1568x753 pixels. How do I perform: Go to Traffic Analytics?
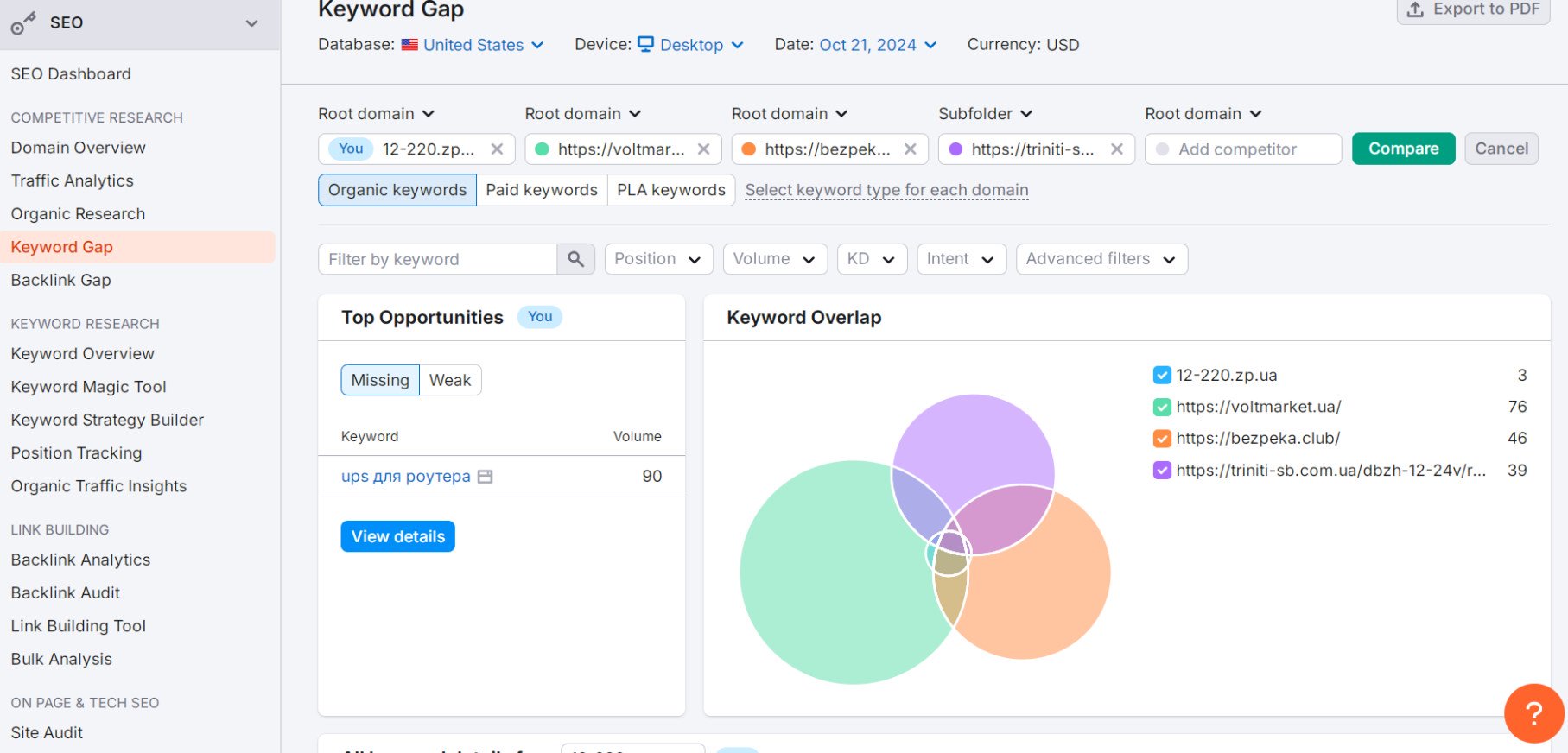72,180
